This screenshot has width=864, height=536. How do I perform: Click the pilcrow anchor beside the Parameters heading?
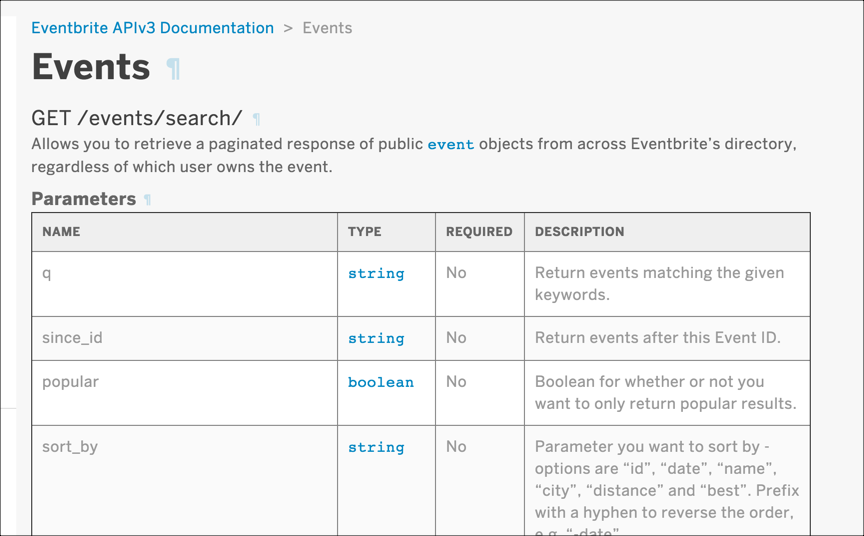(x=148, y=200)
